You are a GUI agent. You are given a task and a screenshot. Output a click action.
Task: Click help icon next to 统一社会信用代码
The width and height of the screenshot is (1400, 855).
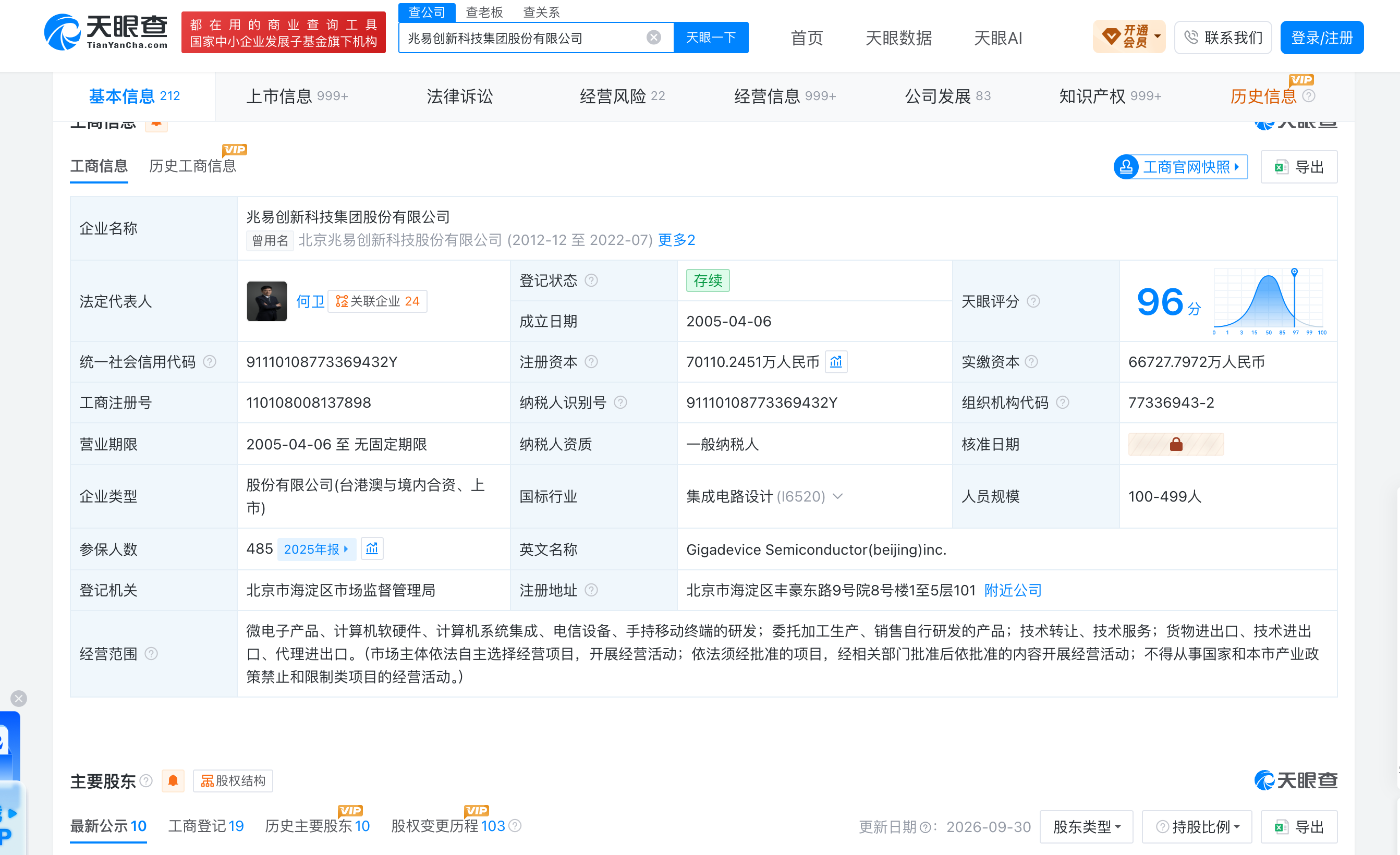click(x=210, y=362)
